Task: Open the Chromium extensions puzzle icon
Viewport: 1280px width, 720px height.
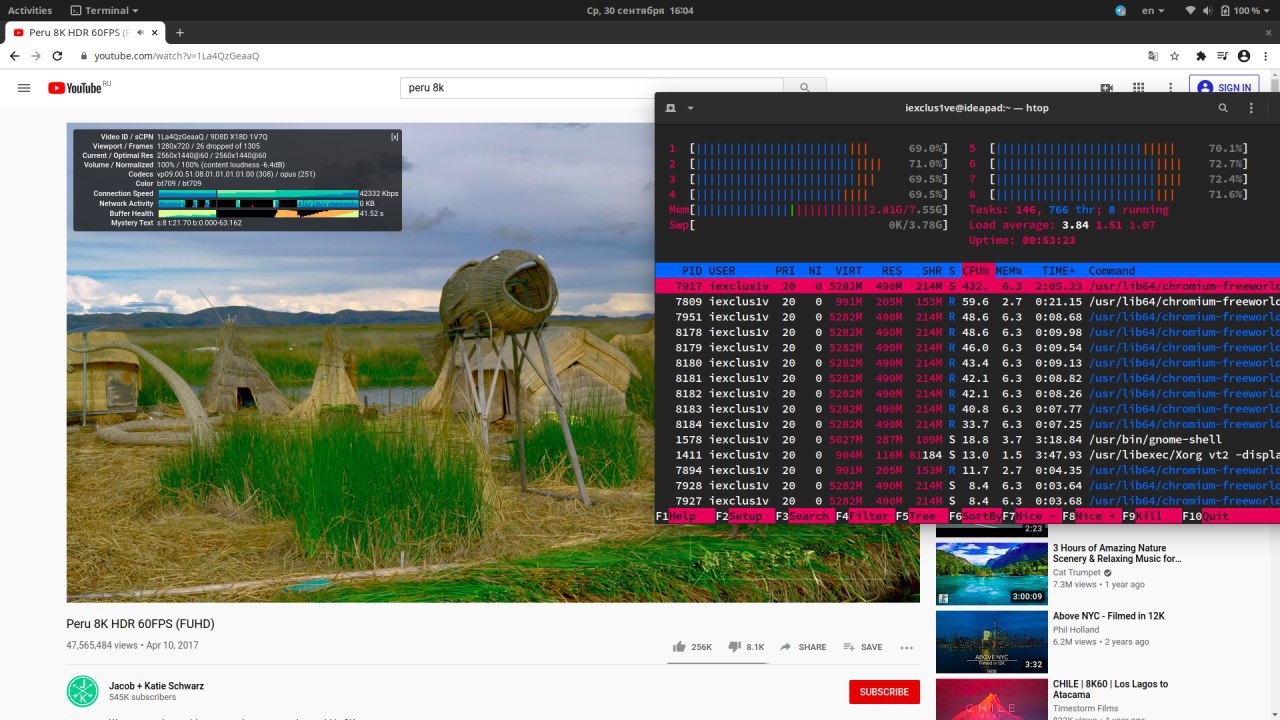Action: [1201, 56]
